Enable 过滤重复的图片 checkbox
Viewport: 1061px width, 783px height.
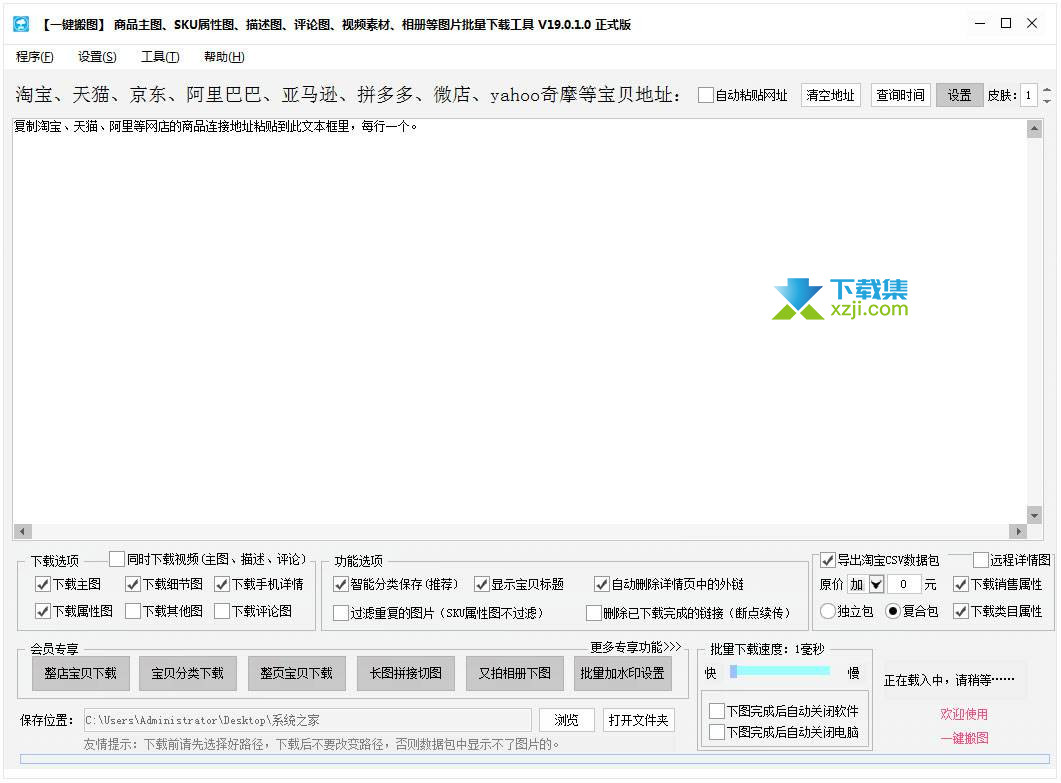pos(341,613)
